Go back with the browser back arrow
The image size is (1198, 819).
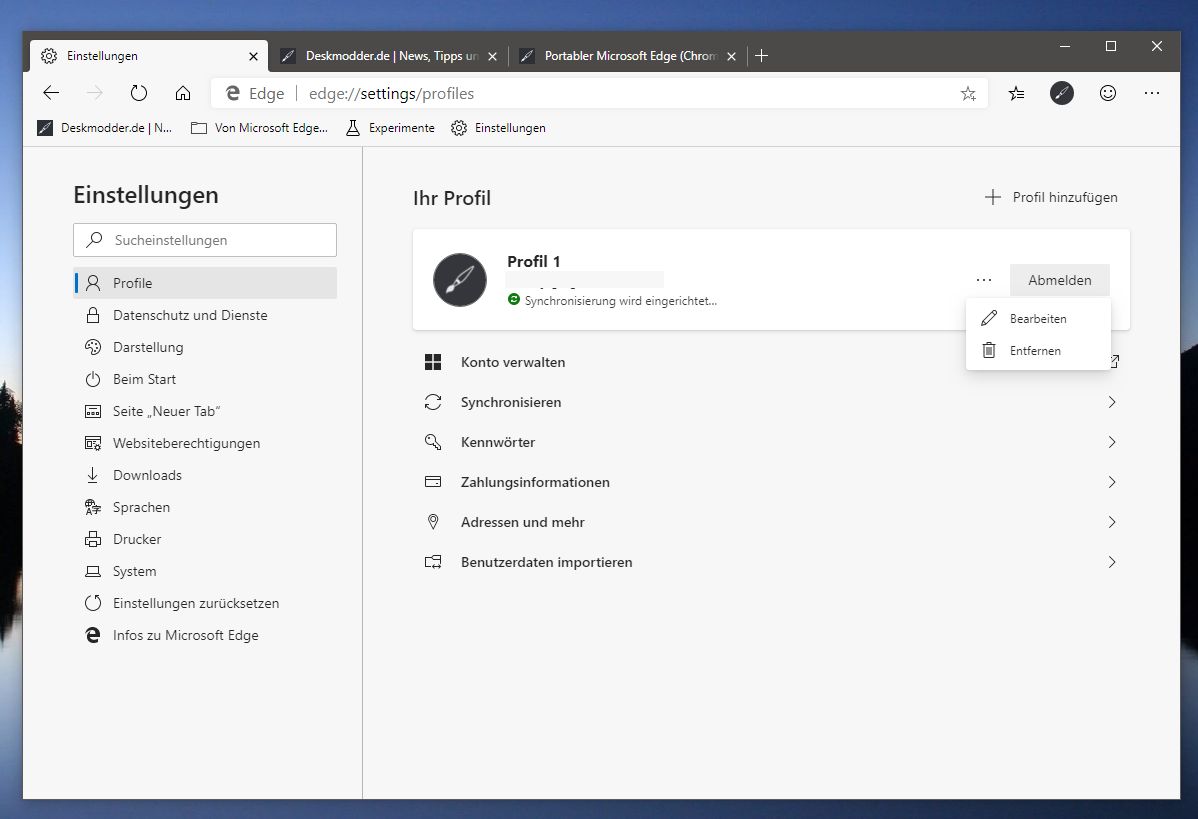tap(51, 93)
